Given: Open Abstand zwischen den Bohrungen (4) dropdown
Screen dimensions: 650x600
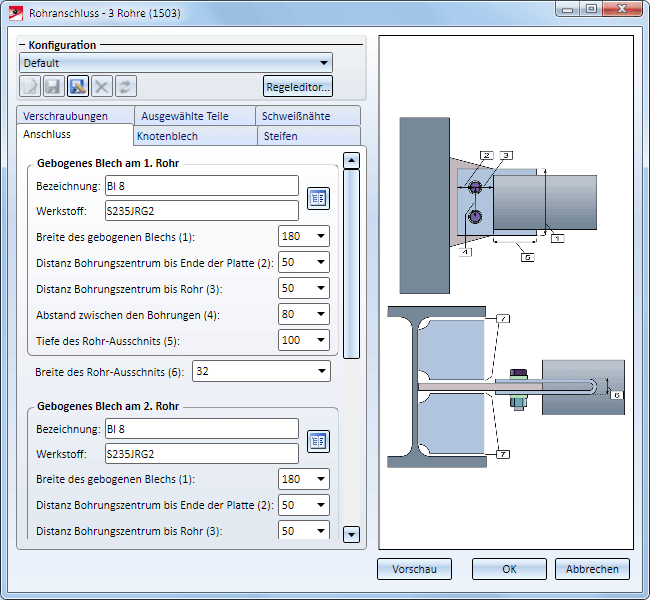Looking at the screenshot, I should click(320, 314).
